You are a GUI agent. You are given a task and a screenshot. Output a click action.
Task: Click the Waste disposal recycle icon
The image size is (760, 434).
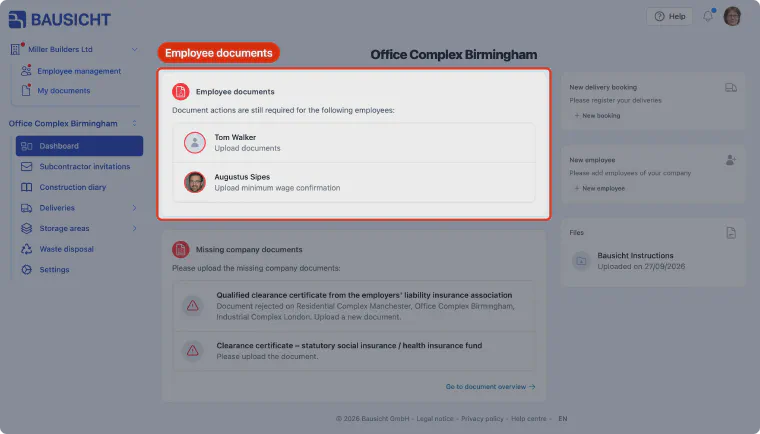pos(27,249)
